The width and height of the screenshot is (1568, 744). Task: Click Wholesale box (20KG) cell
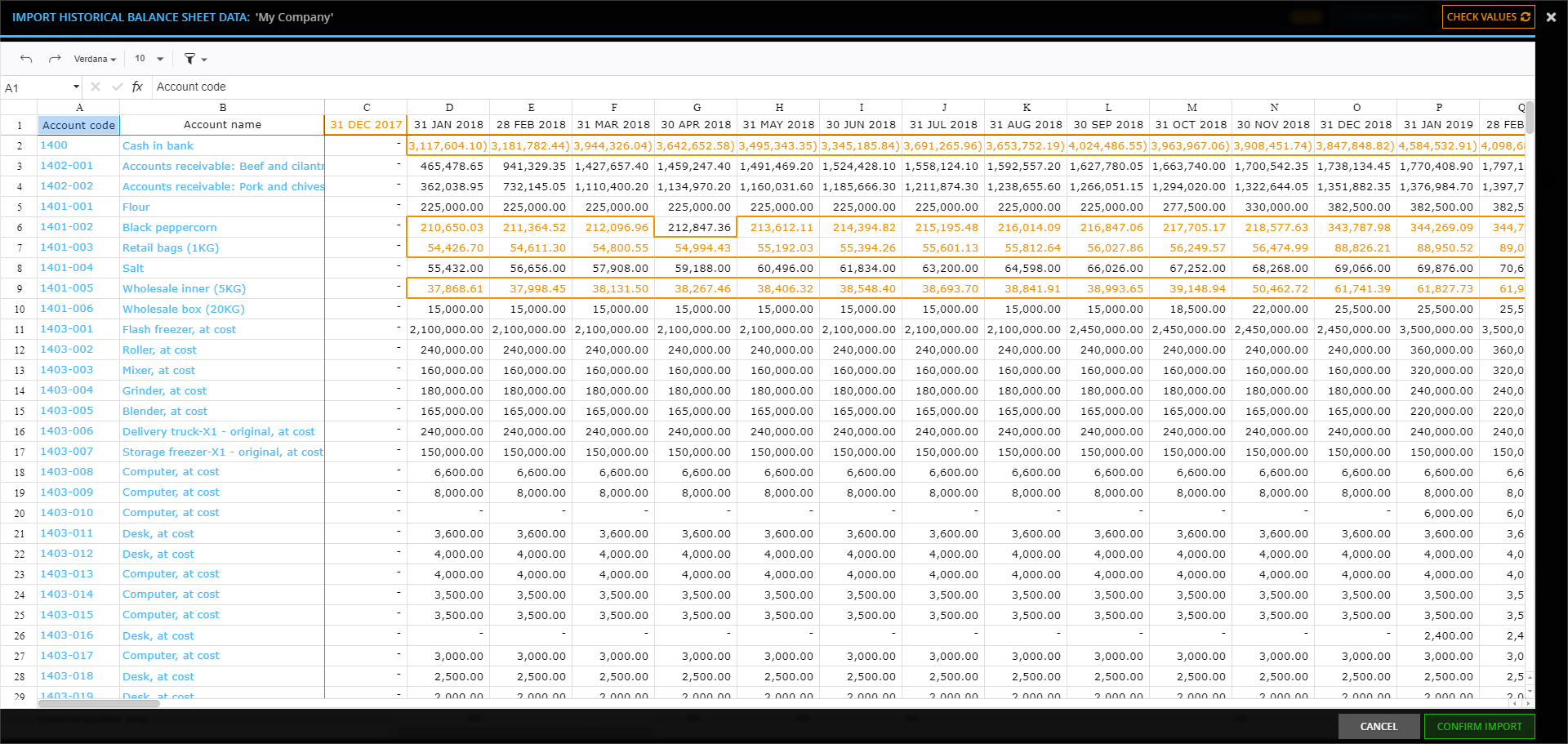tap(222, 309)
